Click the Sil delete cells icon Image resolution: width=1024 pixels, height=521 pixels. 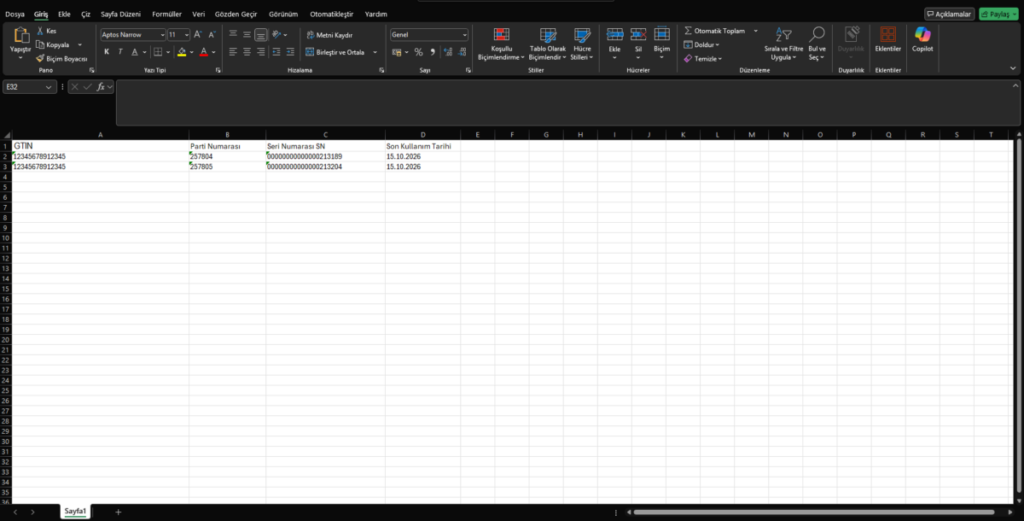click(638, 35)
